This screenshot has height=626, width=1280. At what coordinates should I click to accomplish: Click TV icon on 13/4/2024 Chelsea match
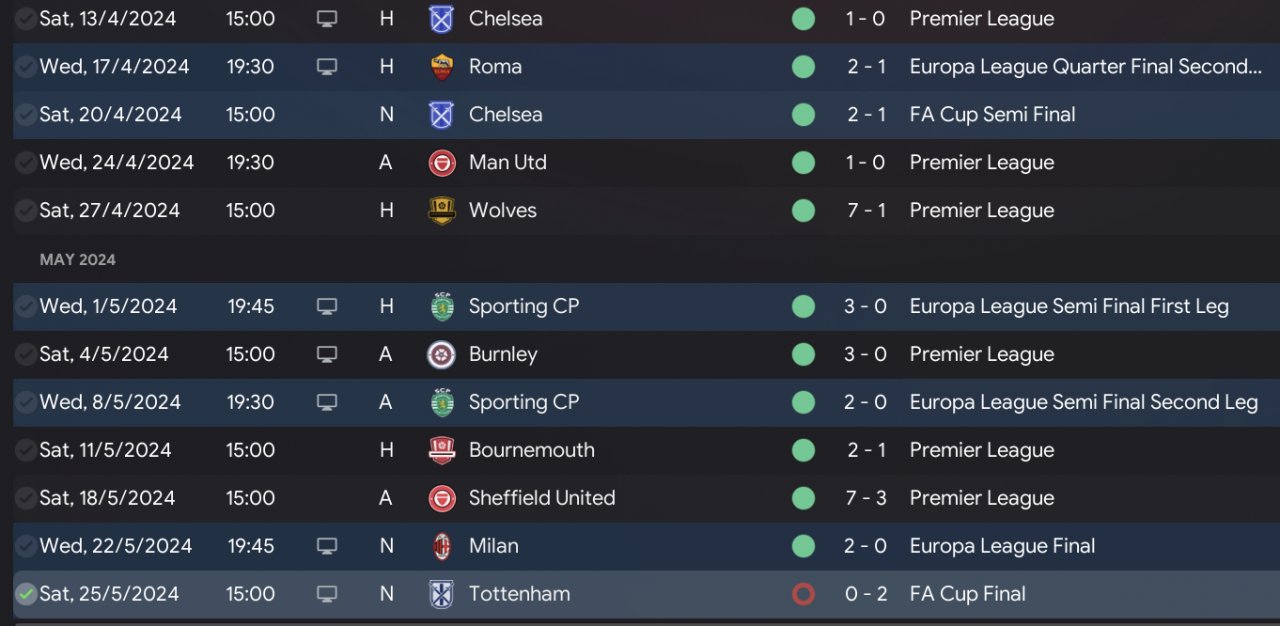(327, 19)
